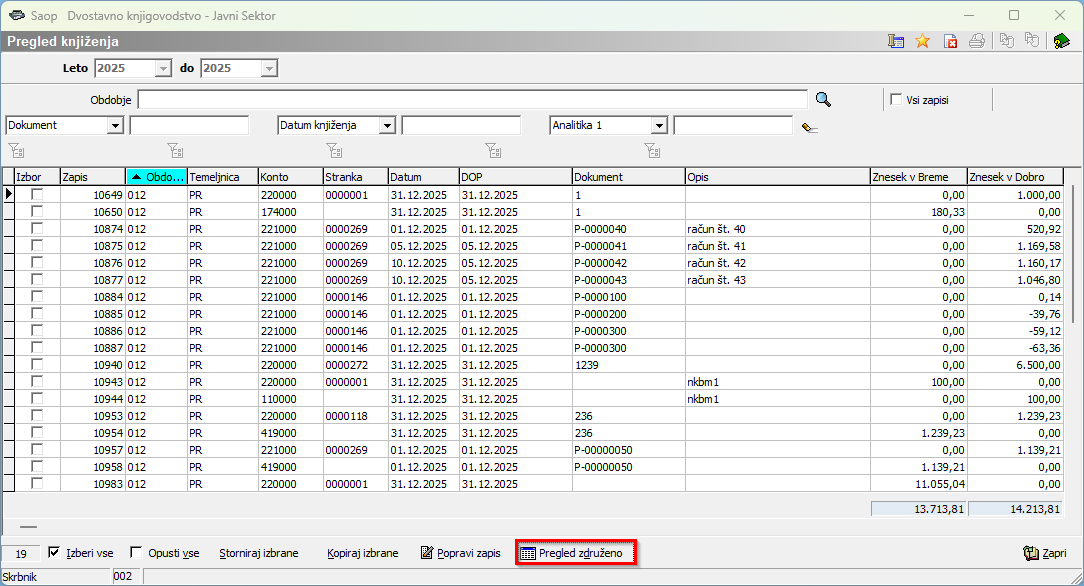Viewport: 1084px width, 586px height.
Task: Click the printer icon in the toolbar
Action: click(977, 41)
